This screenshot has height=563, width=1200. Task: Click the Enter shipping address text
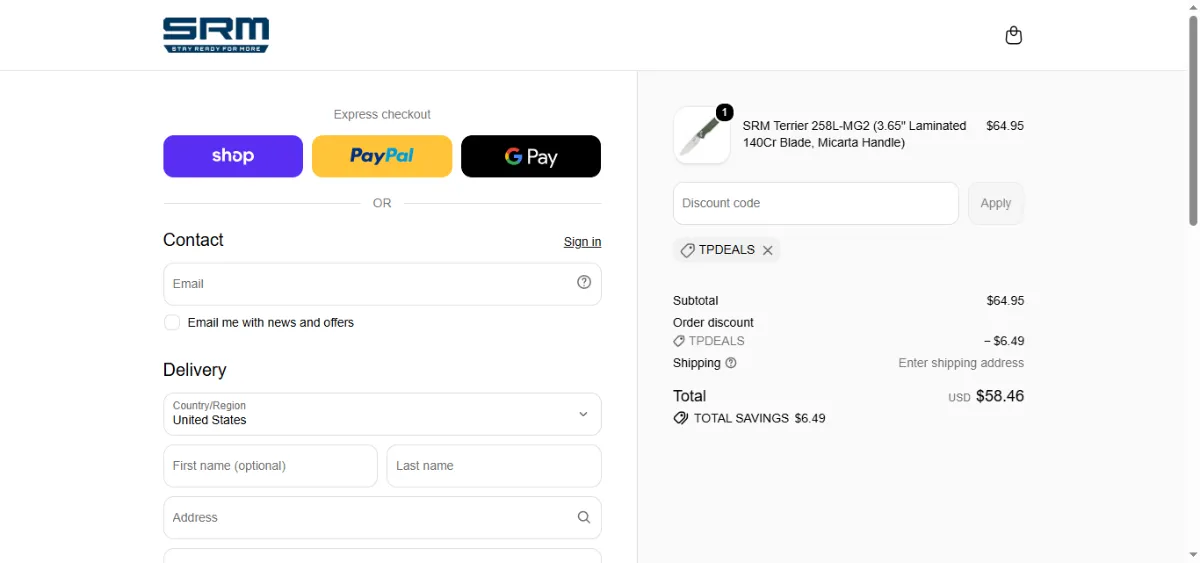(x=961, y=363)
